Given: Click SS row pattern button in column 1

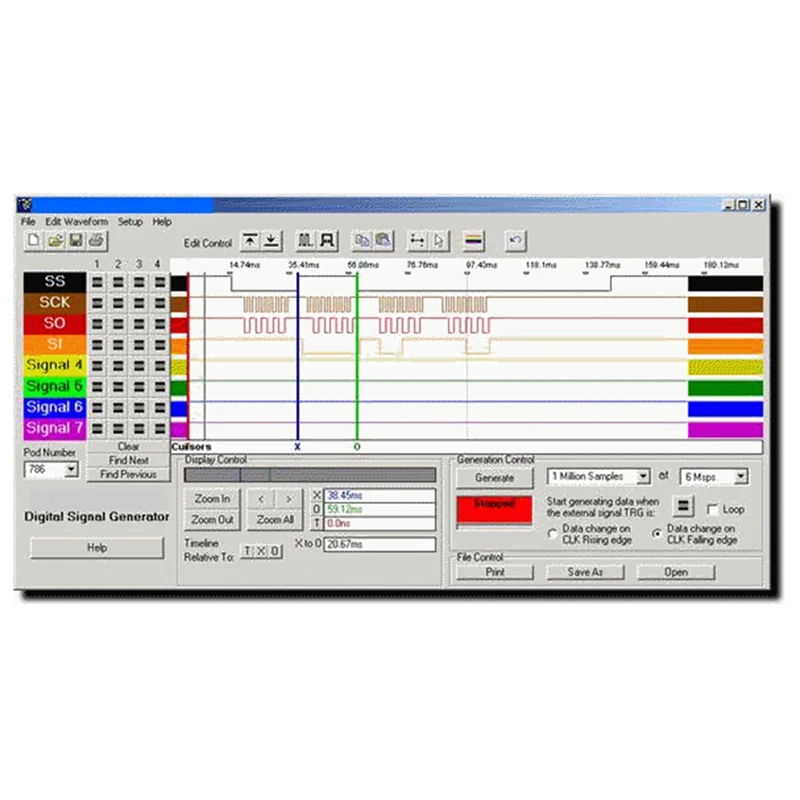Looking at the screenshot, I should [97, 282].
